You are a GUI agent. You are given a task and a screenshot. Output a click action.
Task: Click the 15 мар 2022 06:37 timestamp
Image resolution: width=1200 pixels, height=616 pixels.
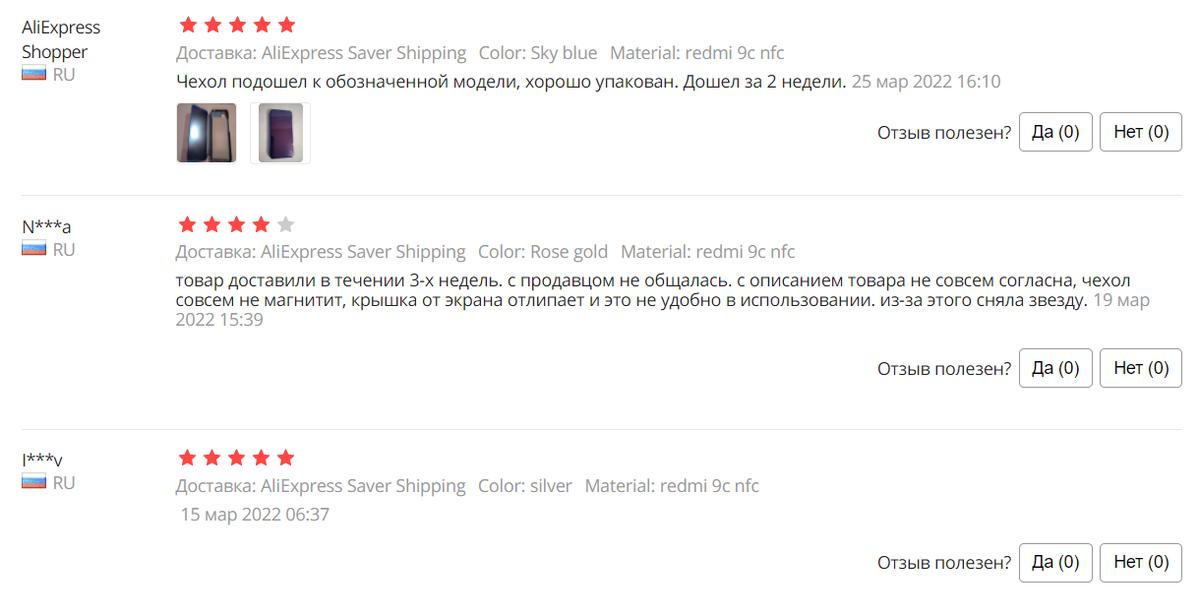tap(255, 515)
